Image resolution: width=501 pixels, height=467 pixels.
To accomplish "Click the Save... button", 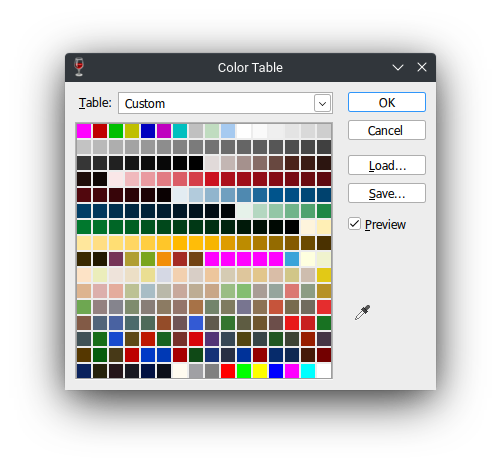I will pyautogui.click(x=387, y=193).
